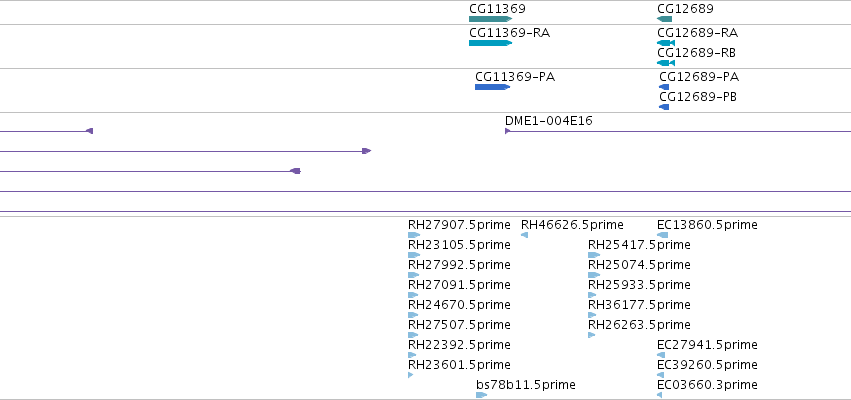Select the RH26263.5prime EST arrow
This screenshot has width=851, height=400.
tap(592, 335)
